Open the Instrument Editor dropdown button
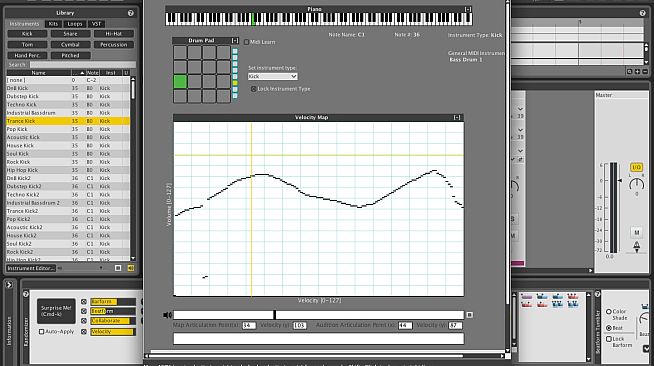Image resolution: width=654 pixels, height=366 pixels. [30, 268]
